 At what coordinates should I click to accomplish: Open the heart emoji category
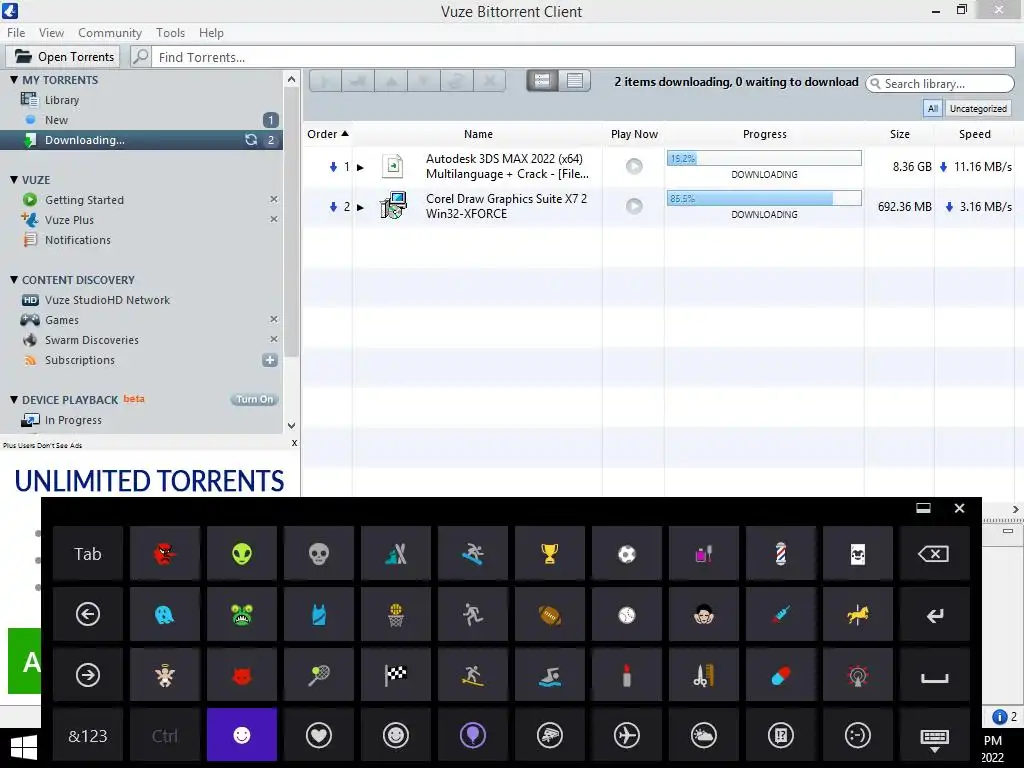[319, 735]
